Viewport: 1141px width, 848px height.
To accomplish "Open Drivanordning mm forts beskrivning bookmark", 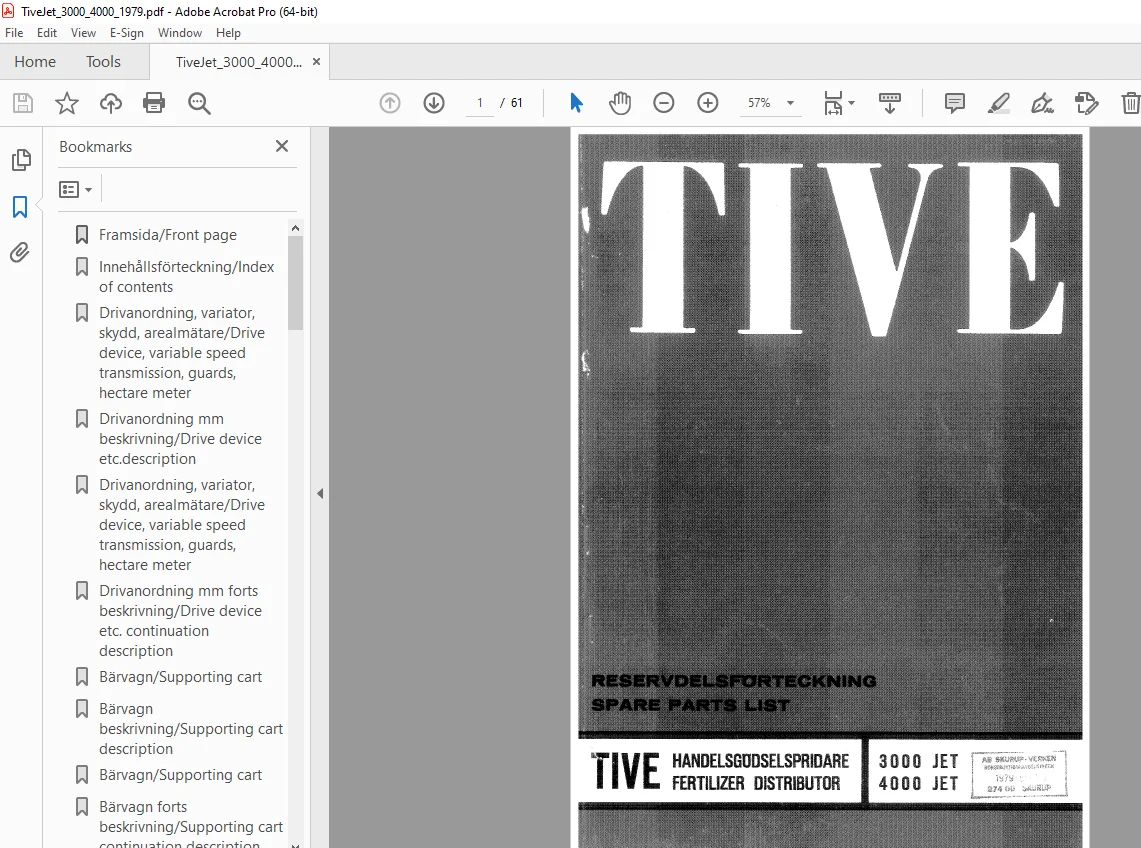I will coord(180,621).
